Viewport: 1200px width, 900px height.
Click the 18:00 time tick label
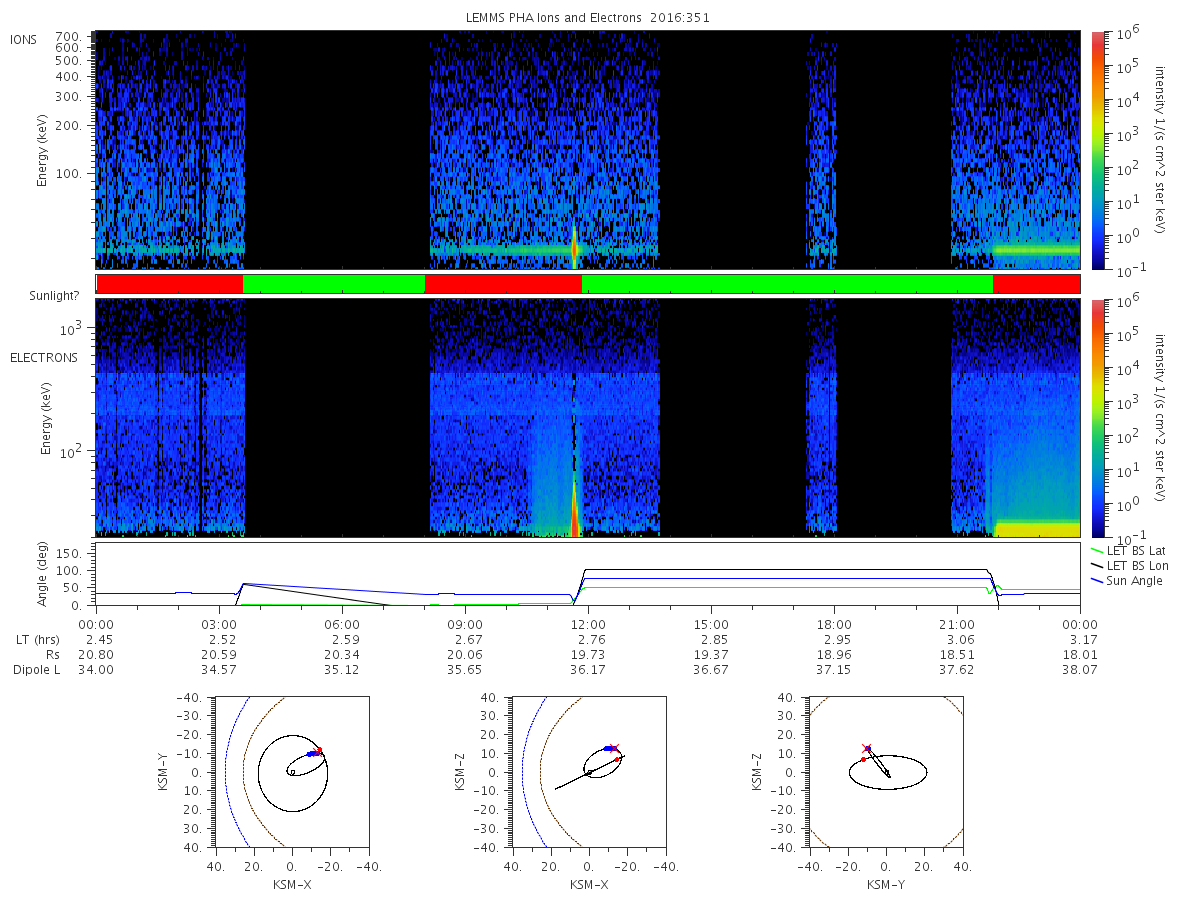pyautogui.click(x=834, y=625)
